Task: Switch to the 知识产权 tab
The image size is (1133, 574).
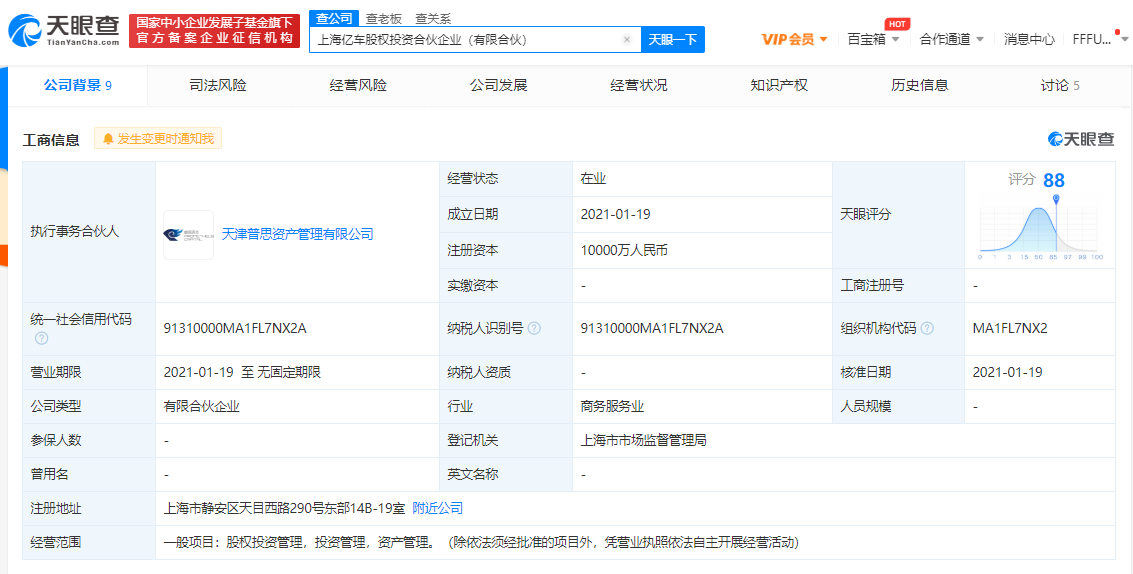Action: (x=779, y=85)
